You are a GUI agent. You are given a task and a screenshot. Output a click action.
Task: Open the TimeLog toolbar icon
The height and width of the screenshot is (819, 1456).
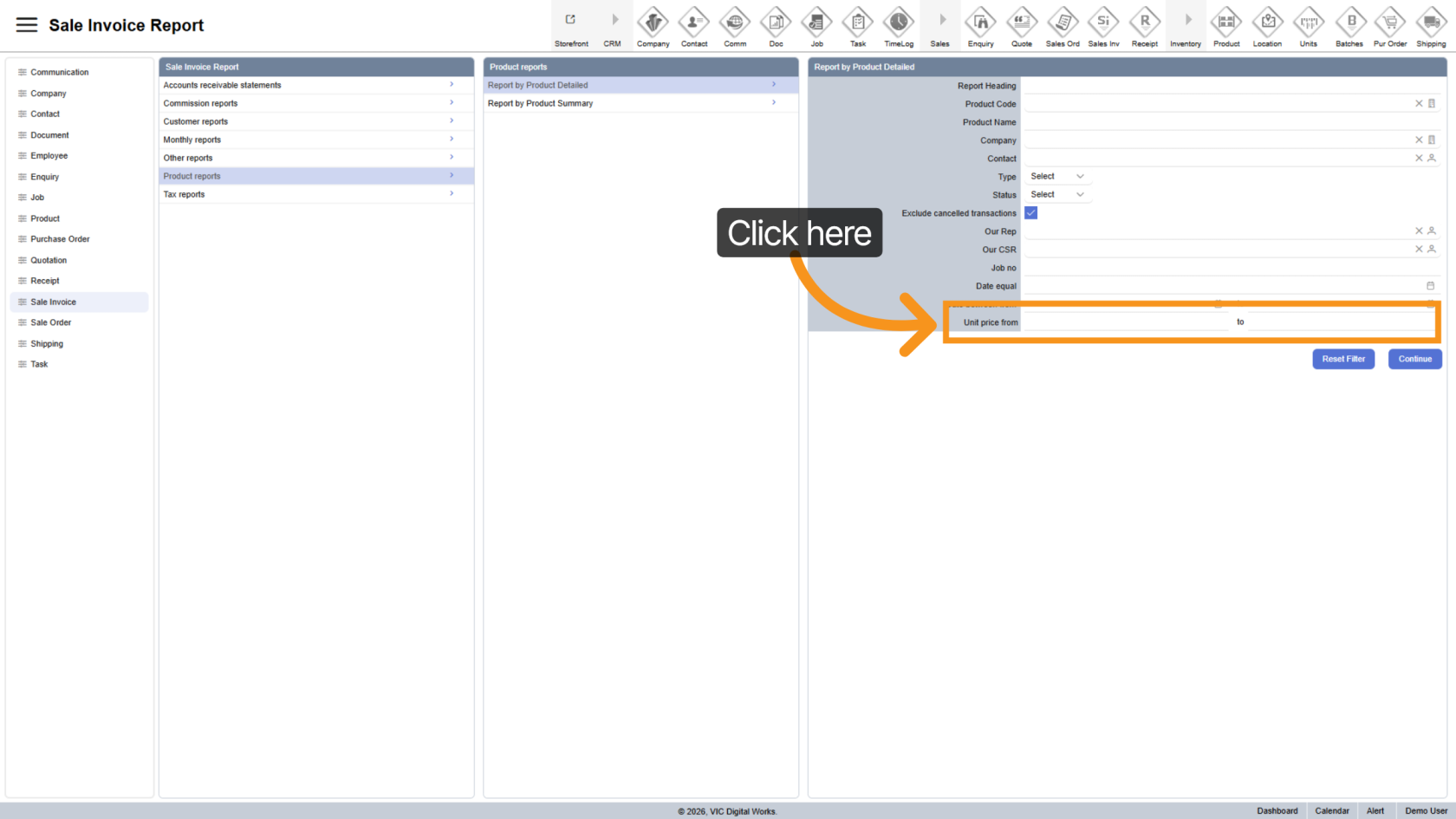click(x=899, y=26)
